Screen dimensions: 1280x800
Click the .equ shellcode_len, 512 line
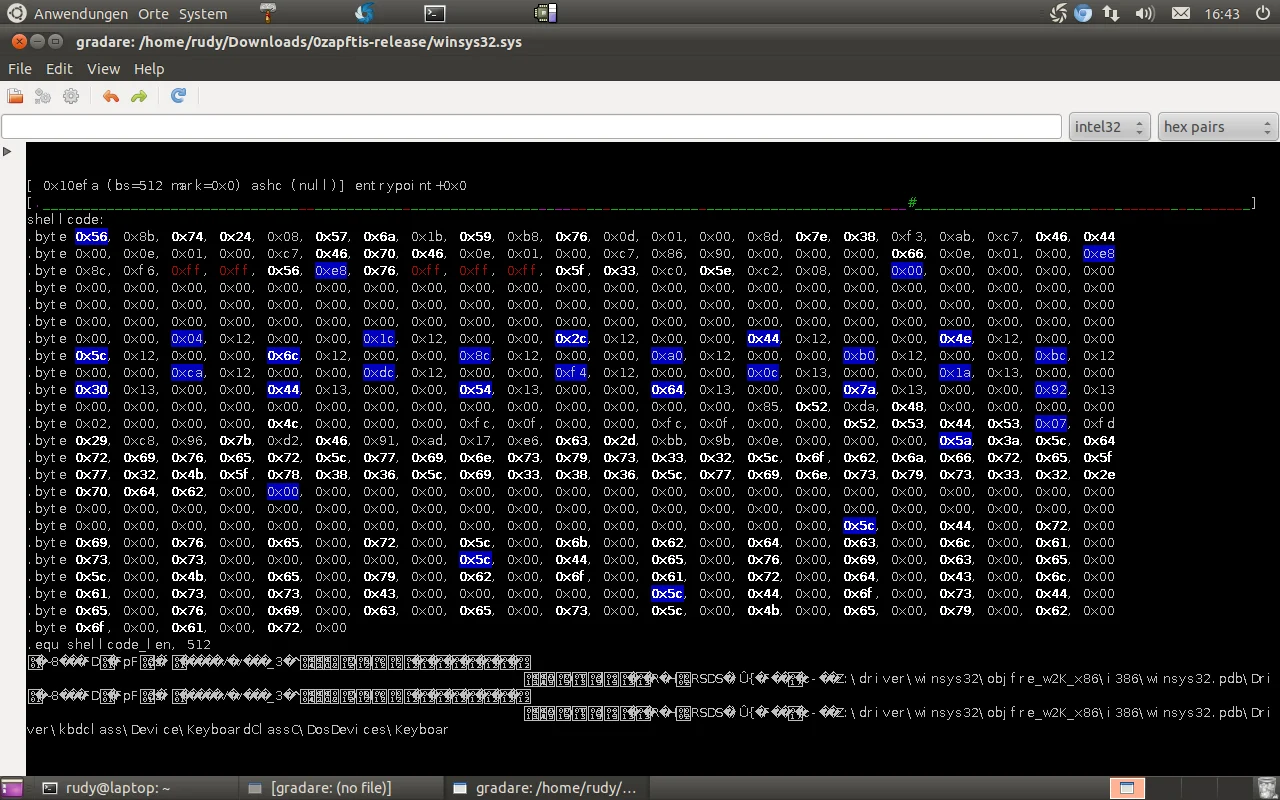119,645
